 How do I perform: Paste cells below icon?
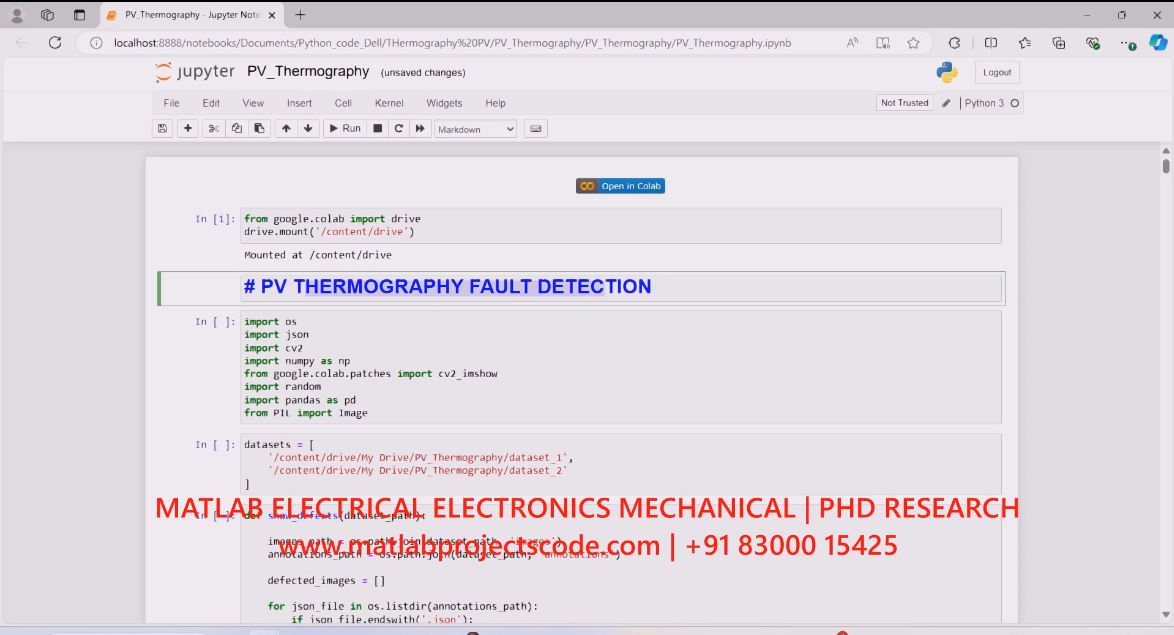click(x=259, y=129)
